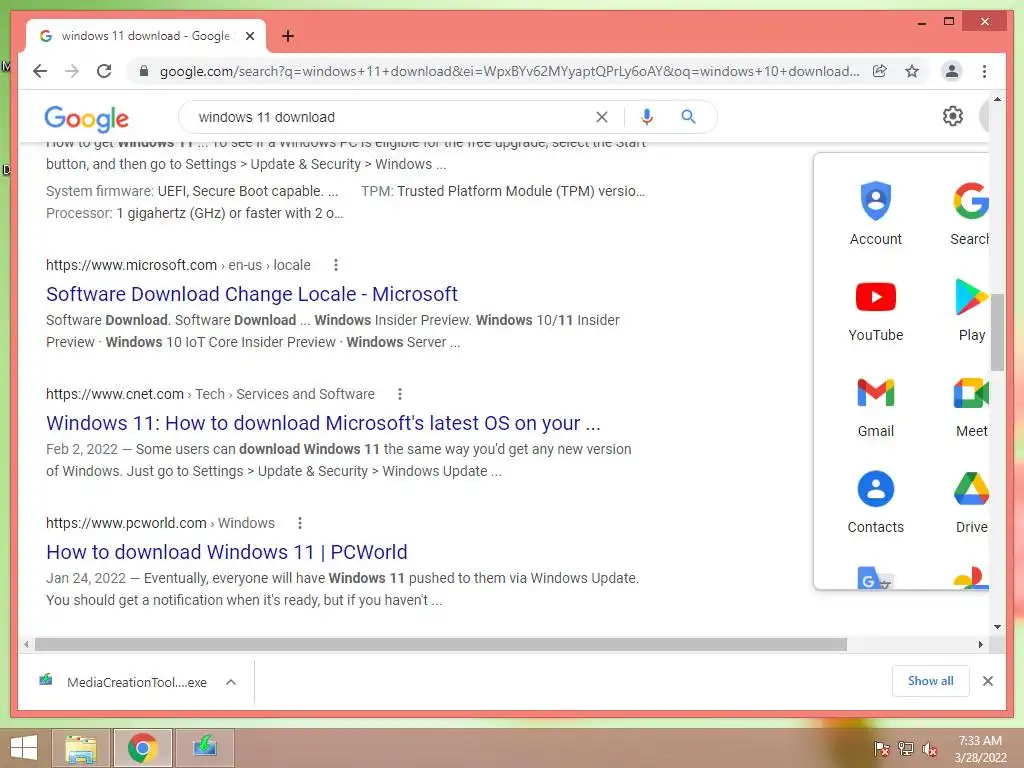Screen dimensions: 1024x768
Task: Click the scroll right arrow
Action: [980, 645]
